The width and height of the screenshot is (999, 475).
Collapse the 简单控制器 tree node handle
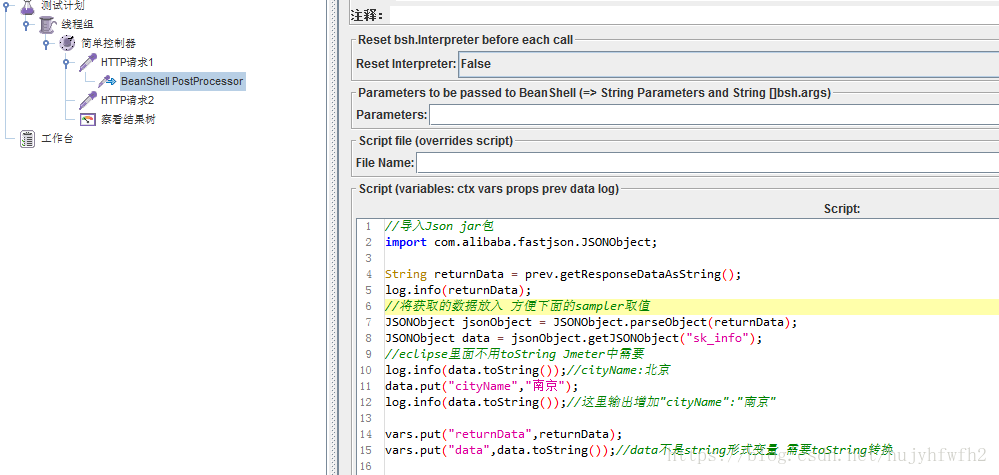[47, 43]
